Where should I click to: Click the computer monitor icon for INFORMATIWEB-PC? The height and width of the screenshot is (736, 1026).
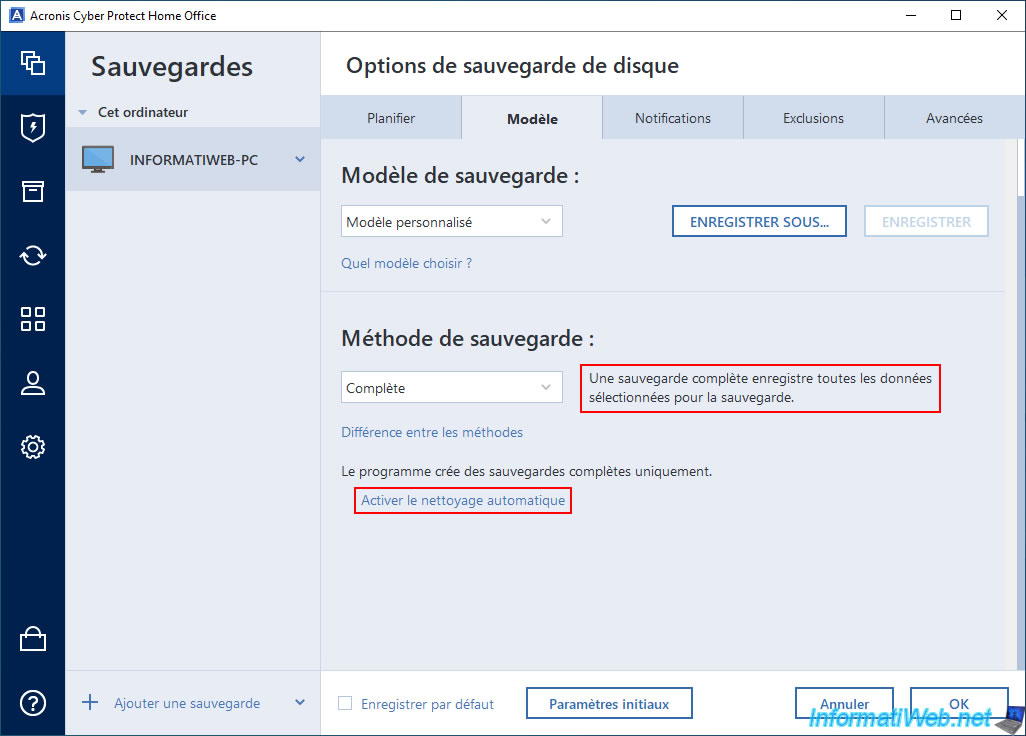coord(98,159)
